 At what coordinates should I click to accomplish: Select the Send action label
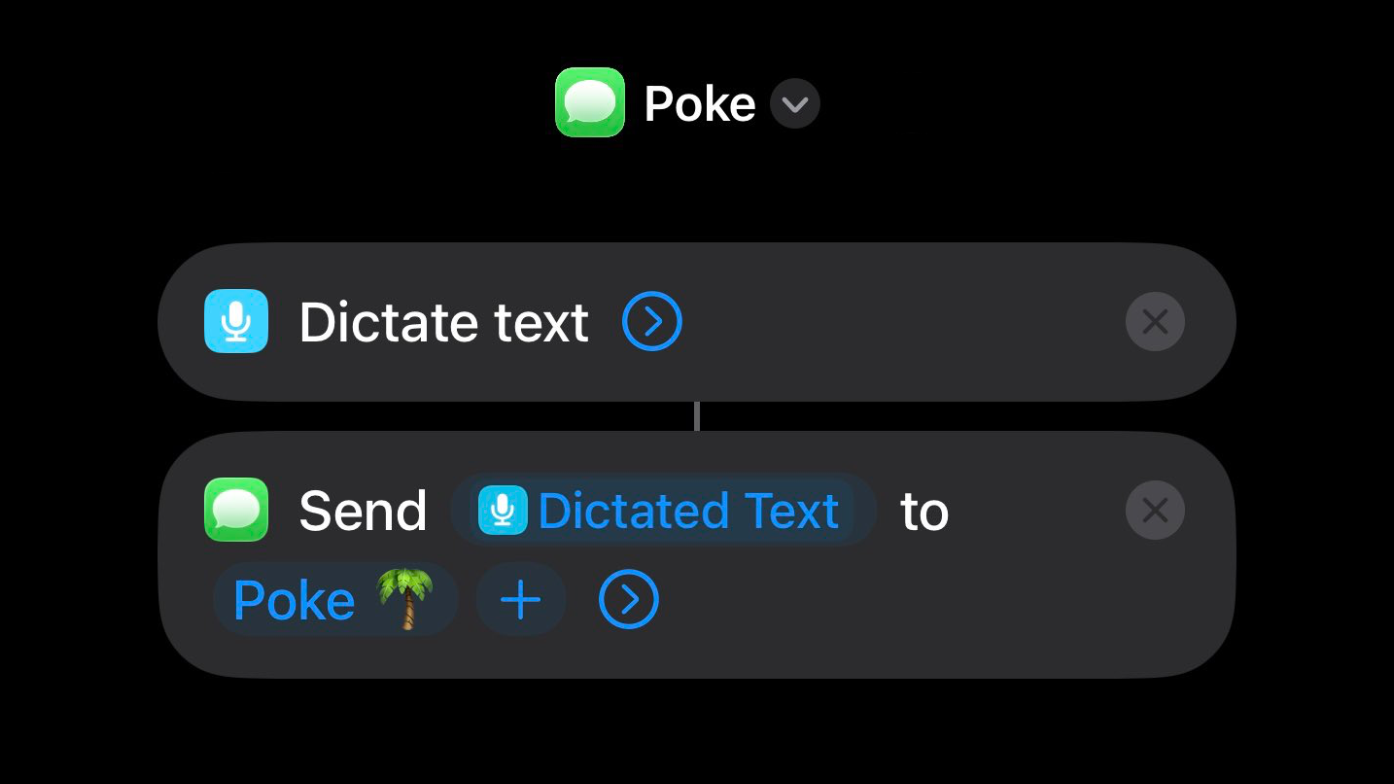point(363,511)
